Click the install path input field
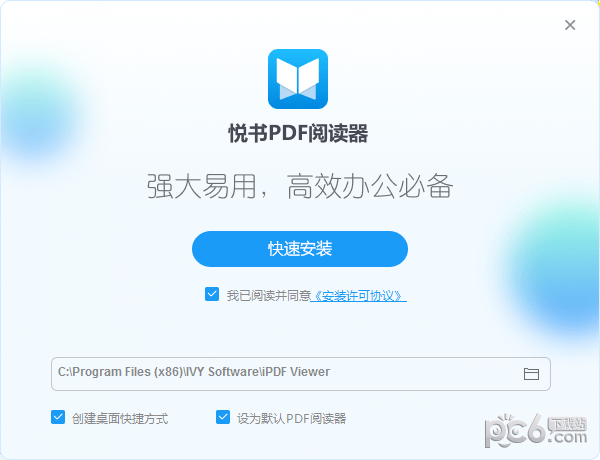 coord(301,374)
